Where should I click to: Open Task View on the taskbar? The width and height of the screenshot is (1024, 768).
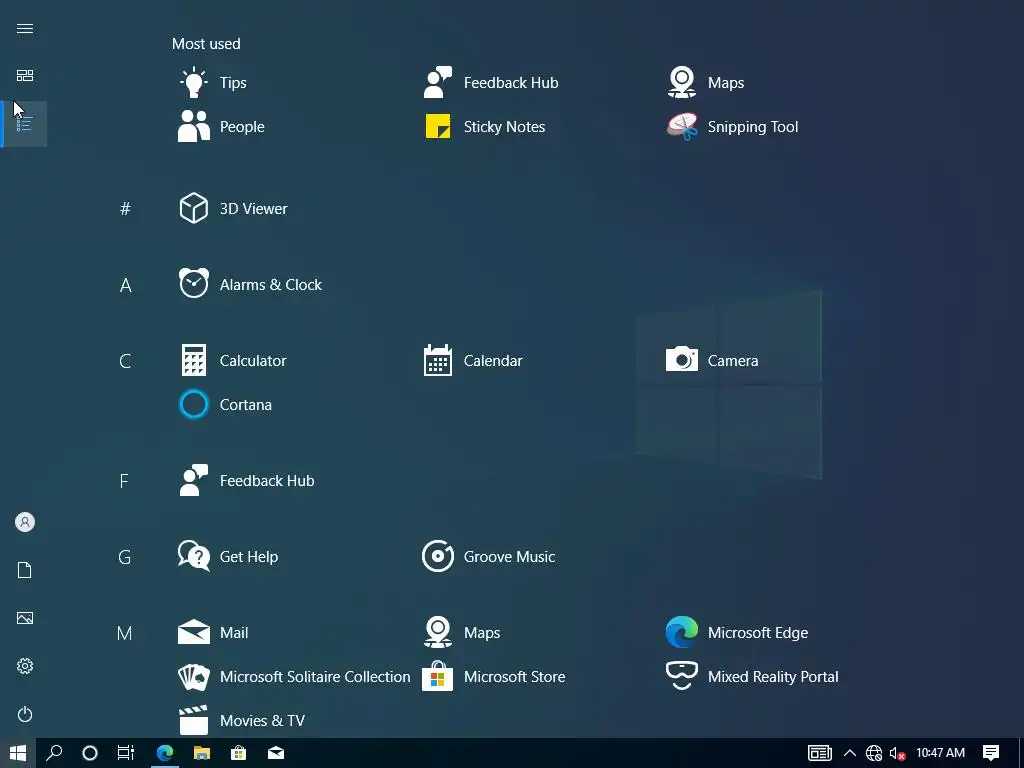pyautogui.click(x=126, y=753)
